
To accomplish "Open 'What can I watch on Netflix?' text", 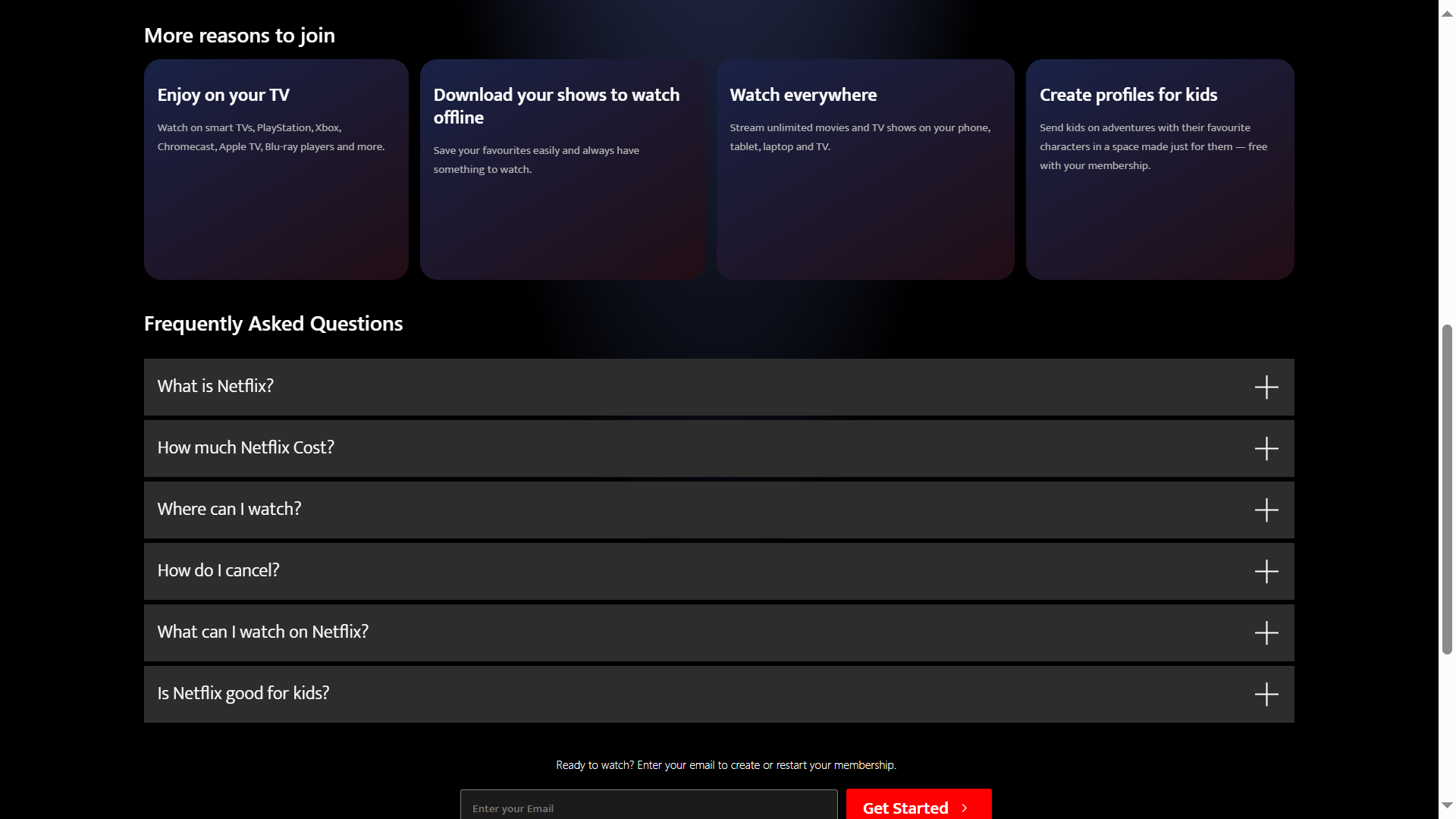I will click(x=262, y=632).
